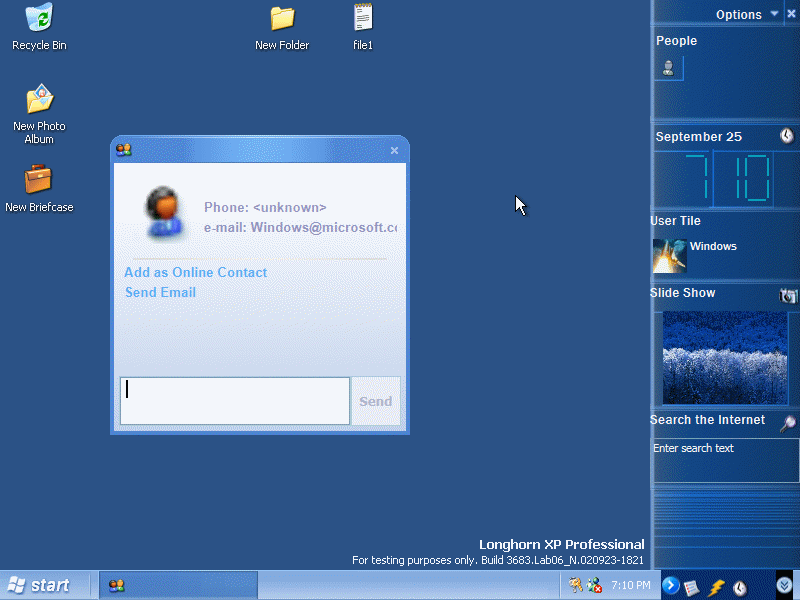Select the New Folder desktop icon
800x600 pixels.
tap(282, 27)
